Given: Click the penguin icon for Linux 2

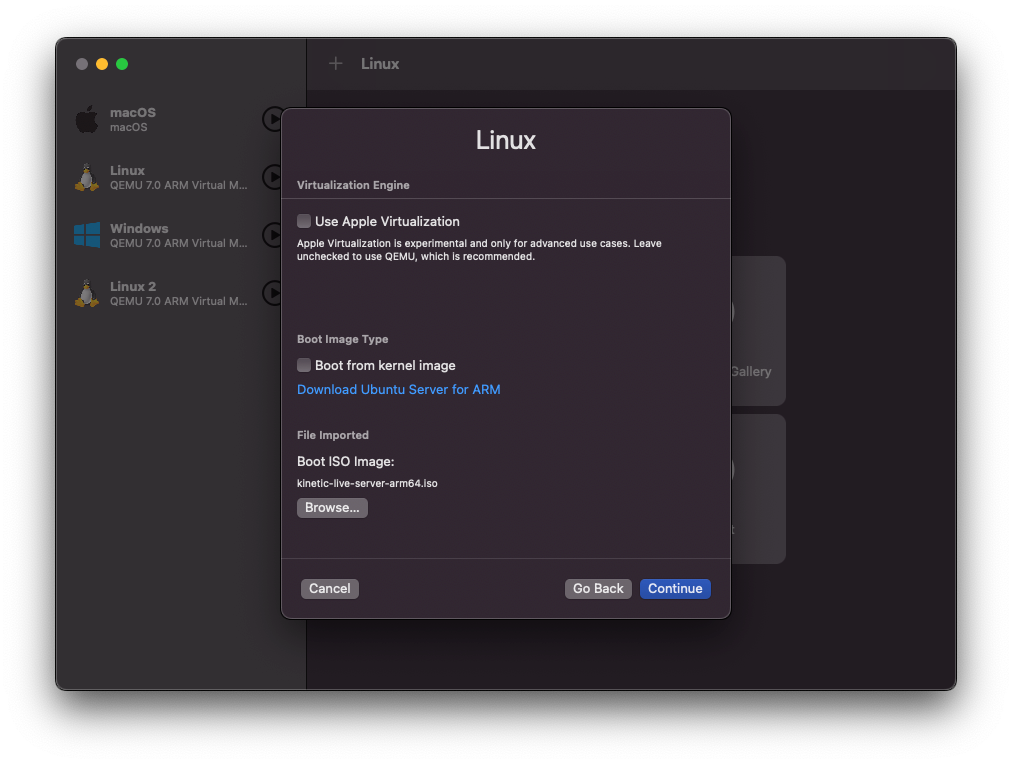Looking at the screenshot, I should pyautogui.click(x=86, y=294).
